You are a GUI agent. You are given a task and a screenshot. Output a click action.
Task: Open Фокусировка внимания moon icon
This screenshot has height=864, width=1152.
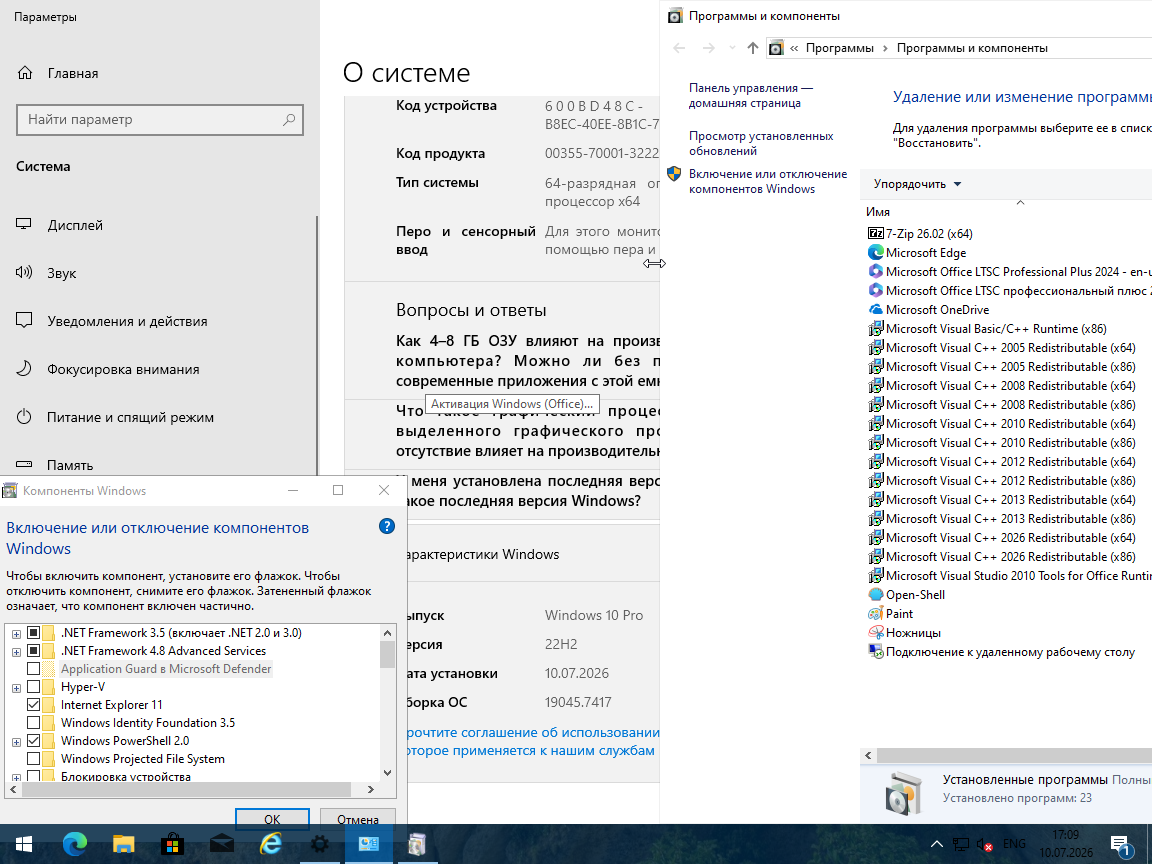point(24,368)
